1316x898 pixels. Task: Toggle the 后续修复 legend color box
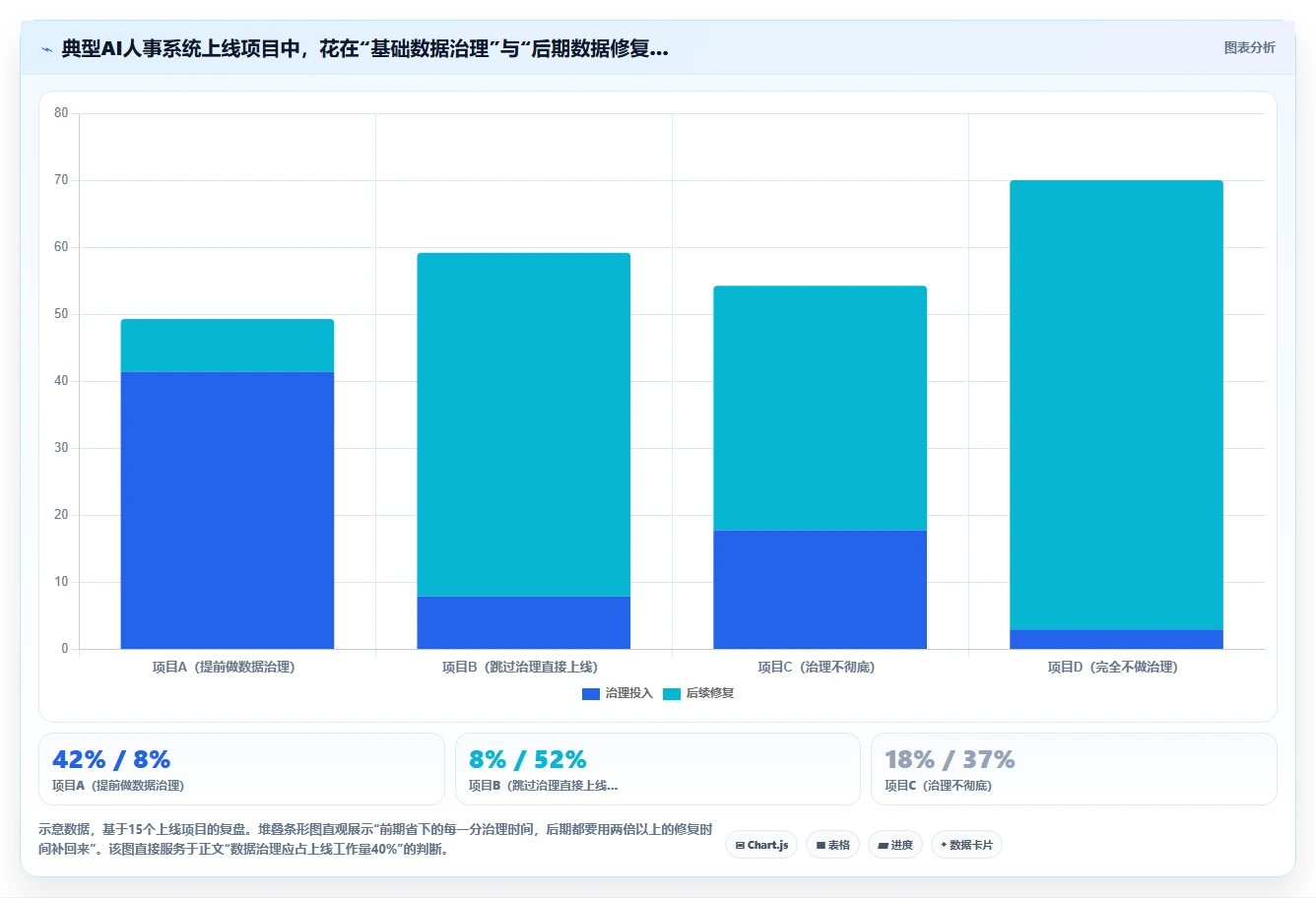click(672, 693)
